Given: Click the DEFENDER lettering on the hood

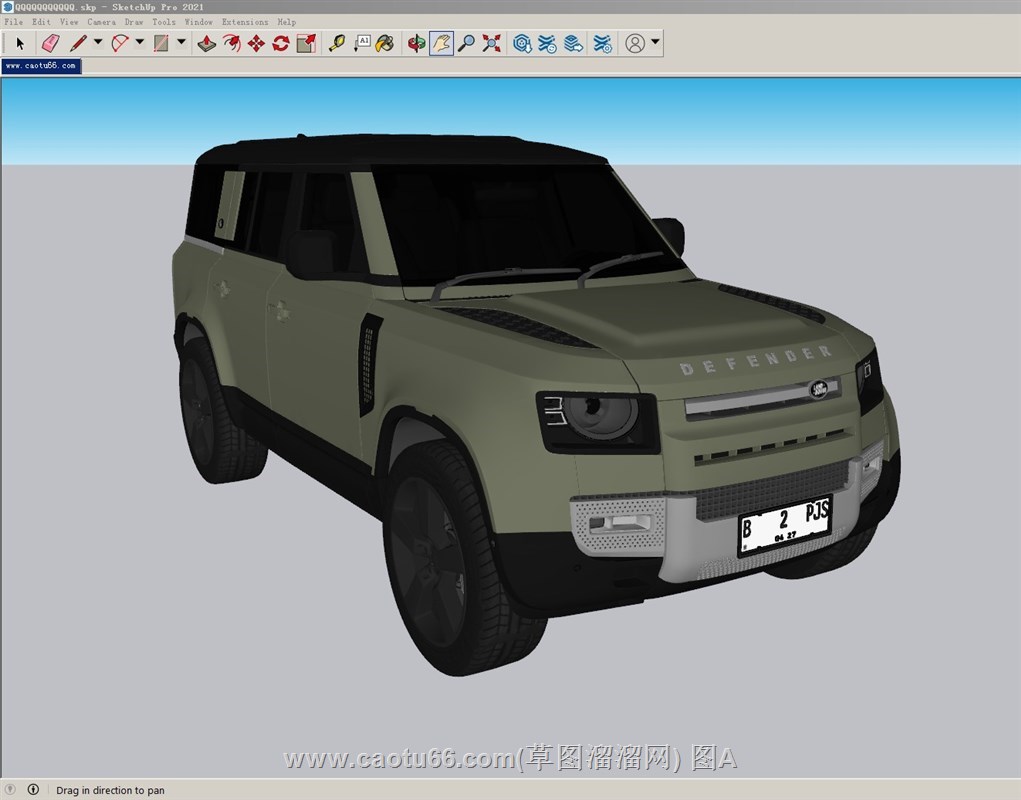Looking at the screenshot, I should 755,361.
